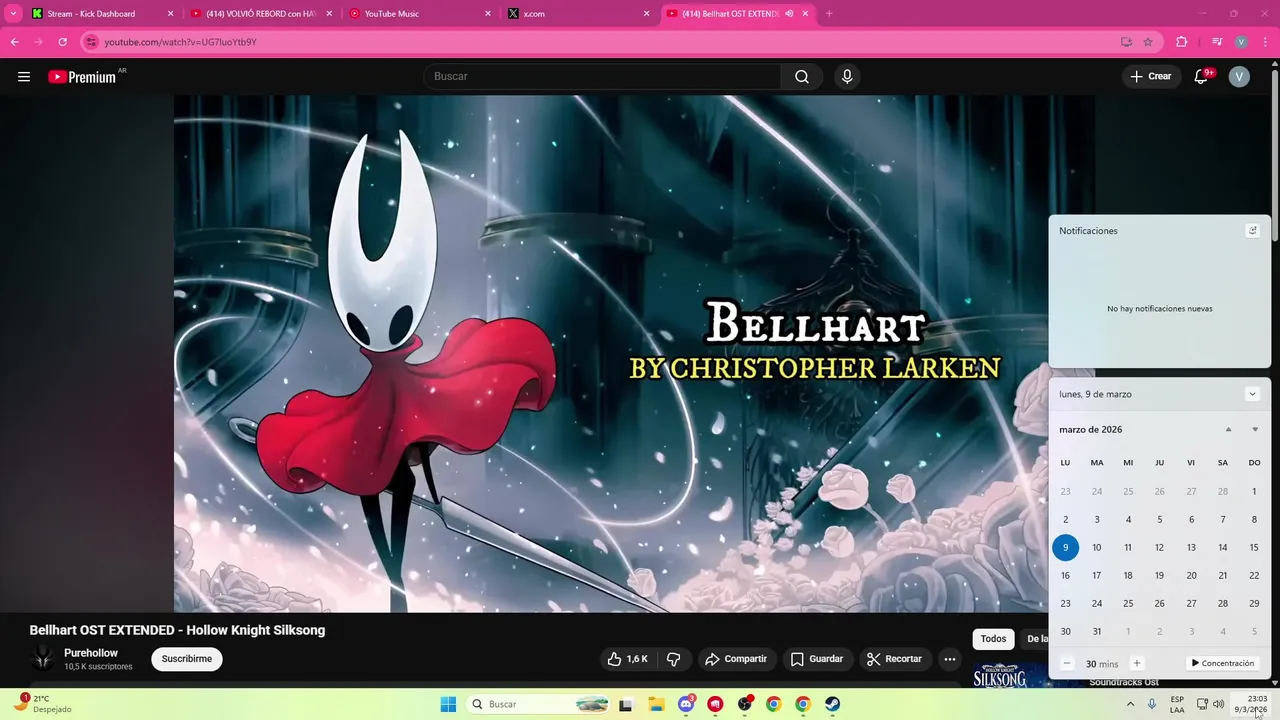This screenshot has width=1280, height=720.
Task: Open Purehollow channel name link
Action: (91, 653)
